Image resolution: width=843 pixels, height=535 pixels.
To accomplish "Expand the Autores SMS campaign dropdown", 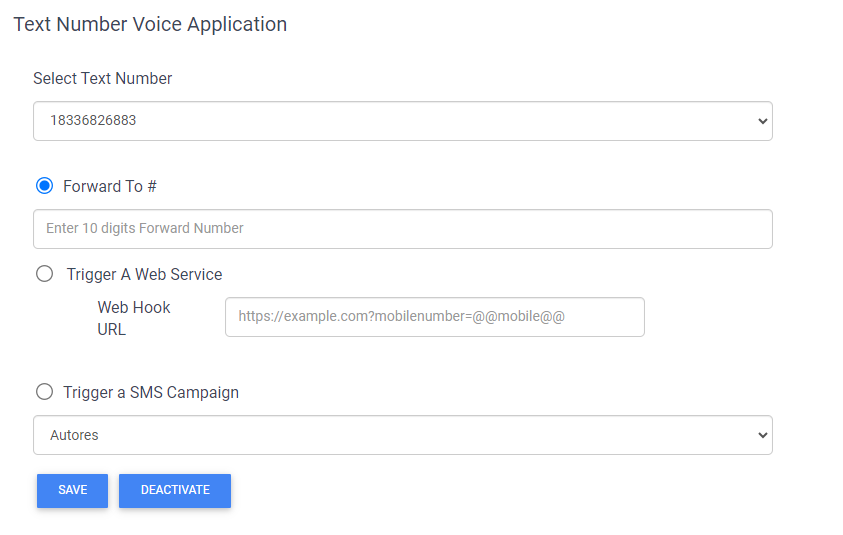I will [x=402, y=435].
